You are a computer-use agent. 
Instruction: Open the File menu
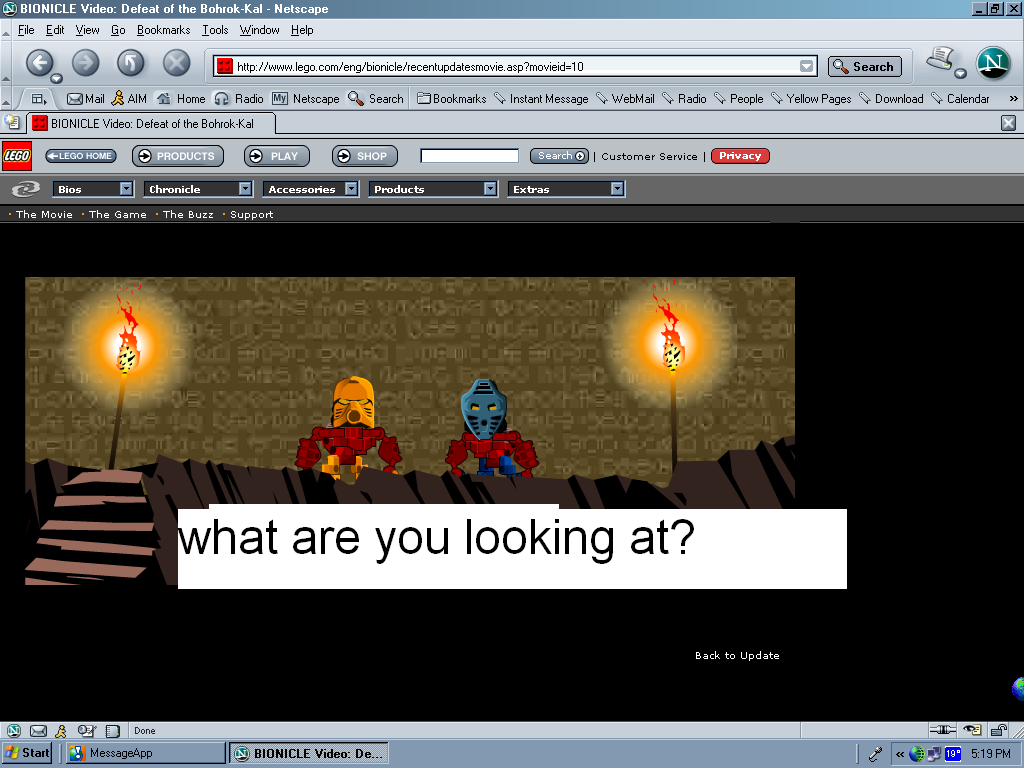pyautogui.click(x=26, y=30)
